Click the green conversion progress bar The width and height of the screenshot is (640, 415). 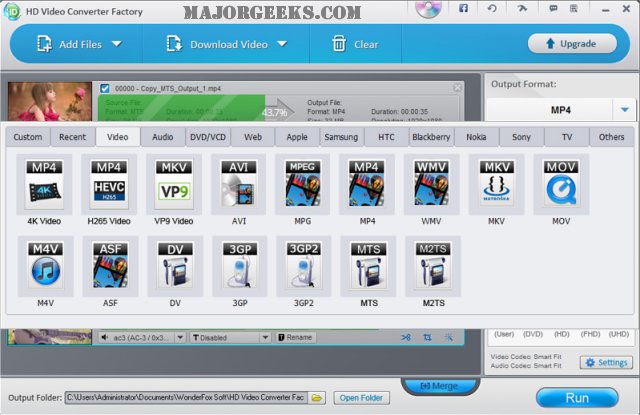(x=182, y=108)
